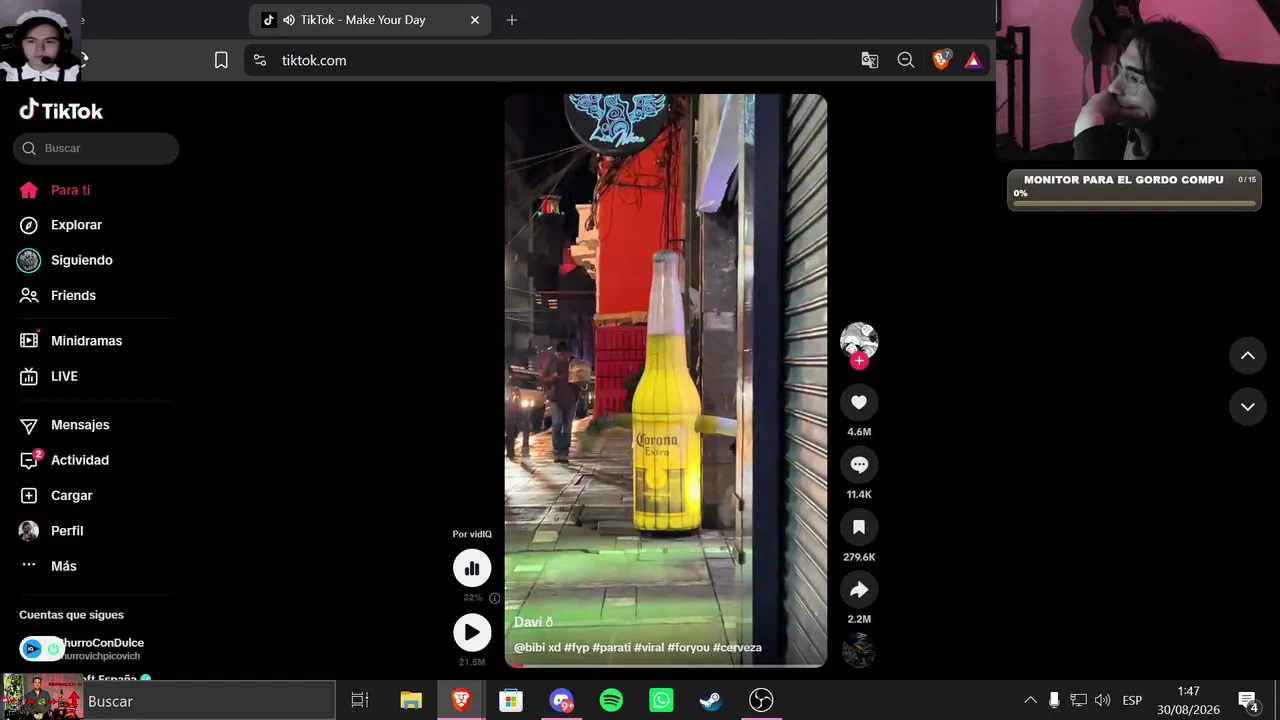
Task: Seek on the video progress bar
Action: click(666, 665)
